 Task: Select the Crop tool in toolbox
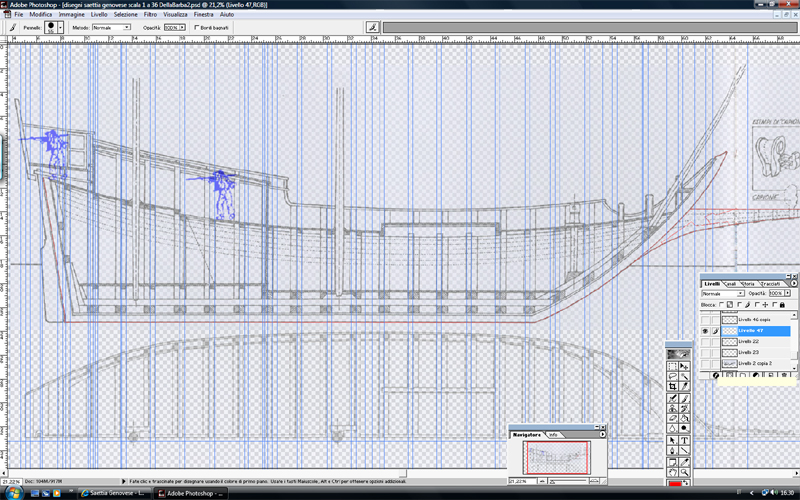point(673,385)
